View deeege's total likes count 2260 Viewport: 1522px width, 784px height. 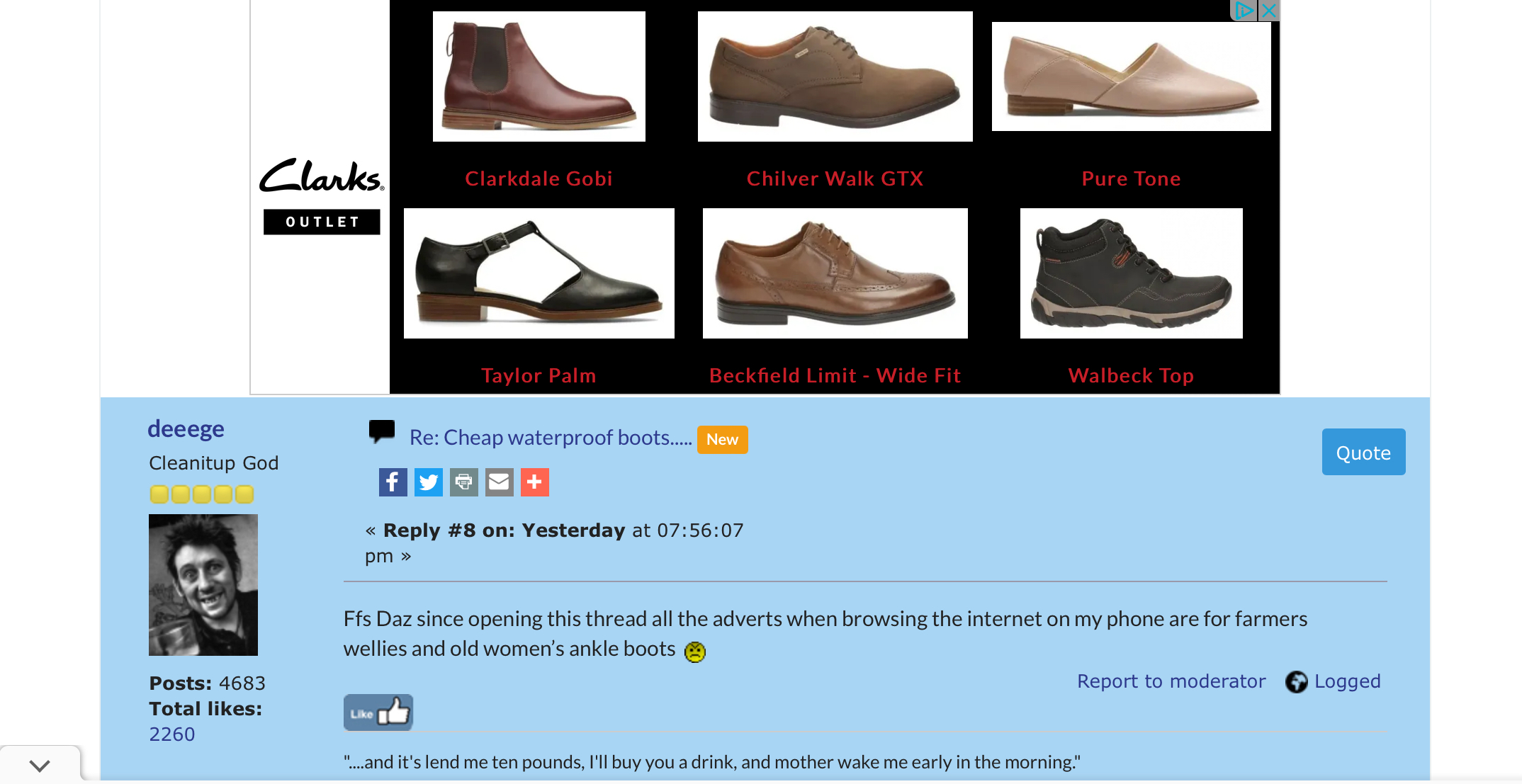[171, 734]
